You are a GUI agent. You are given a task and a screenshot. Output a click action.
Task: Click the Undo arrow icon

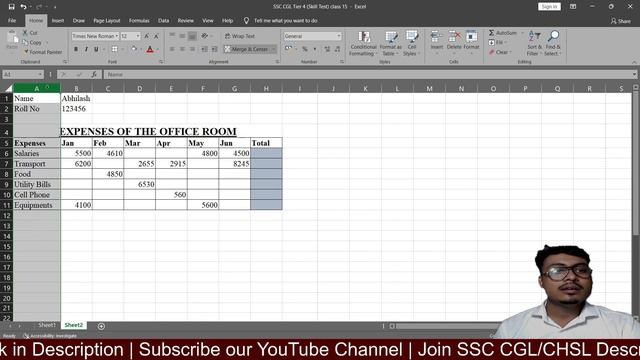coord(23,7)
